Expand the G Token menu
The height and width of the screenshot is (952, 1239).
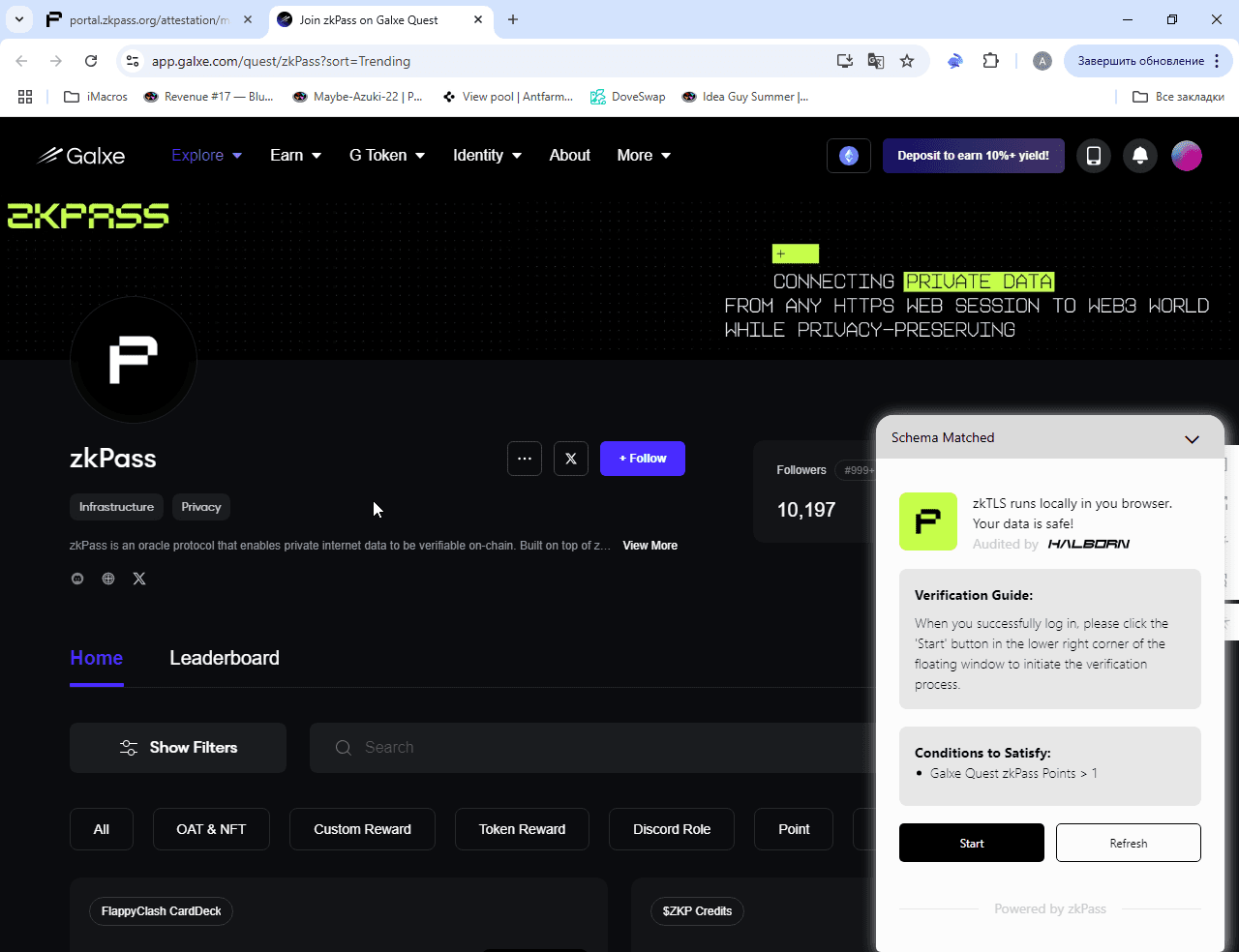coord(387,155)
